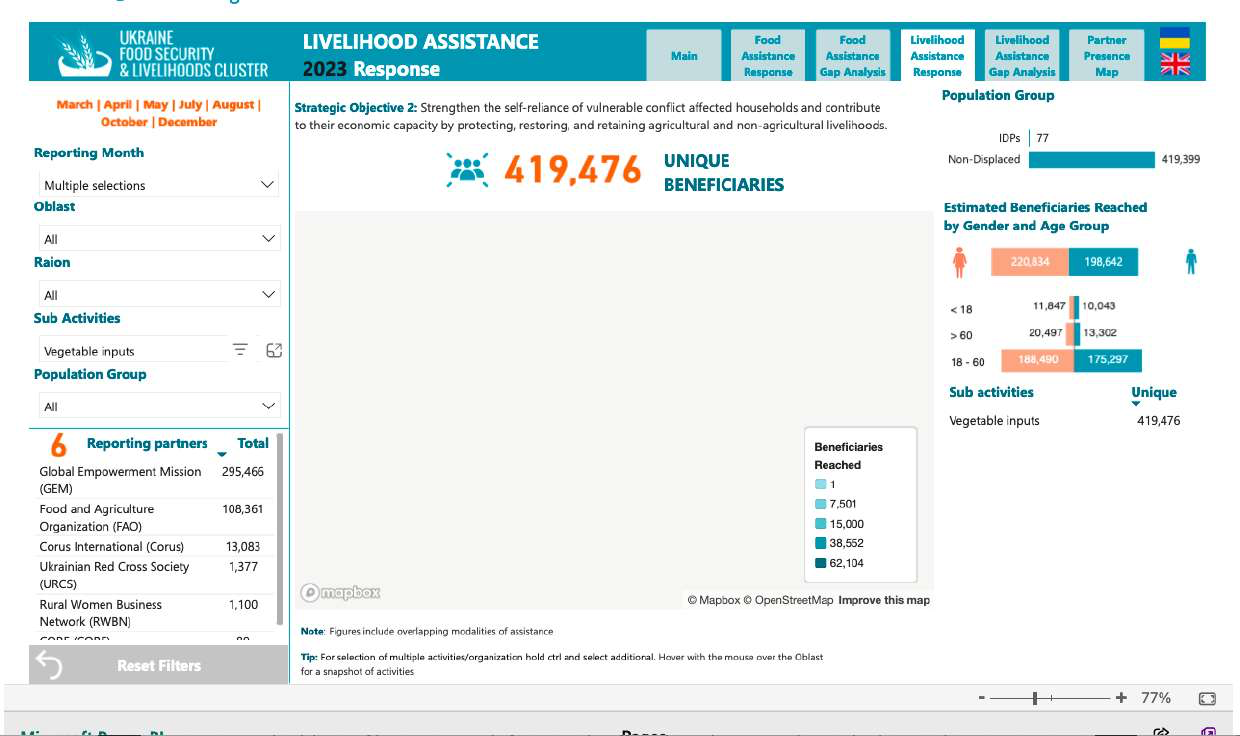Click zoom out minus icon
This screenshot has width=1240, height=736.
[x=982, y=698]
